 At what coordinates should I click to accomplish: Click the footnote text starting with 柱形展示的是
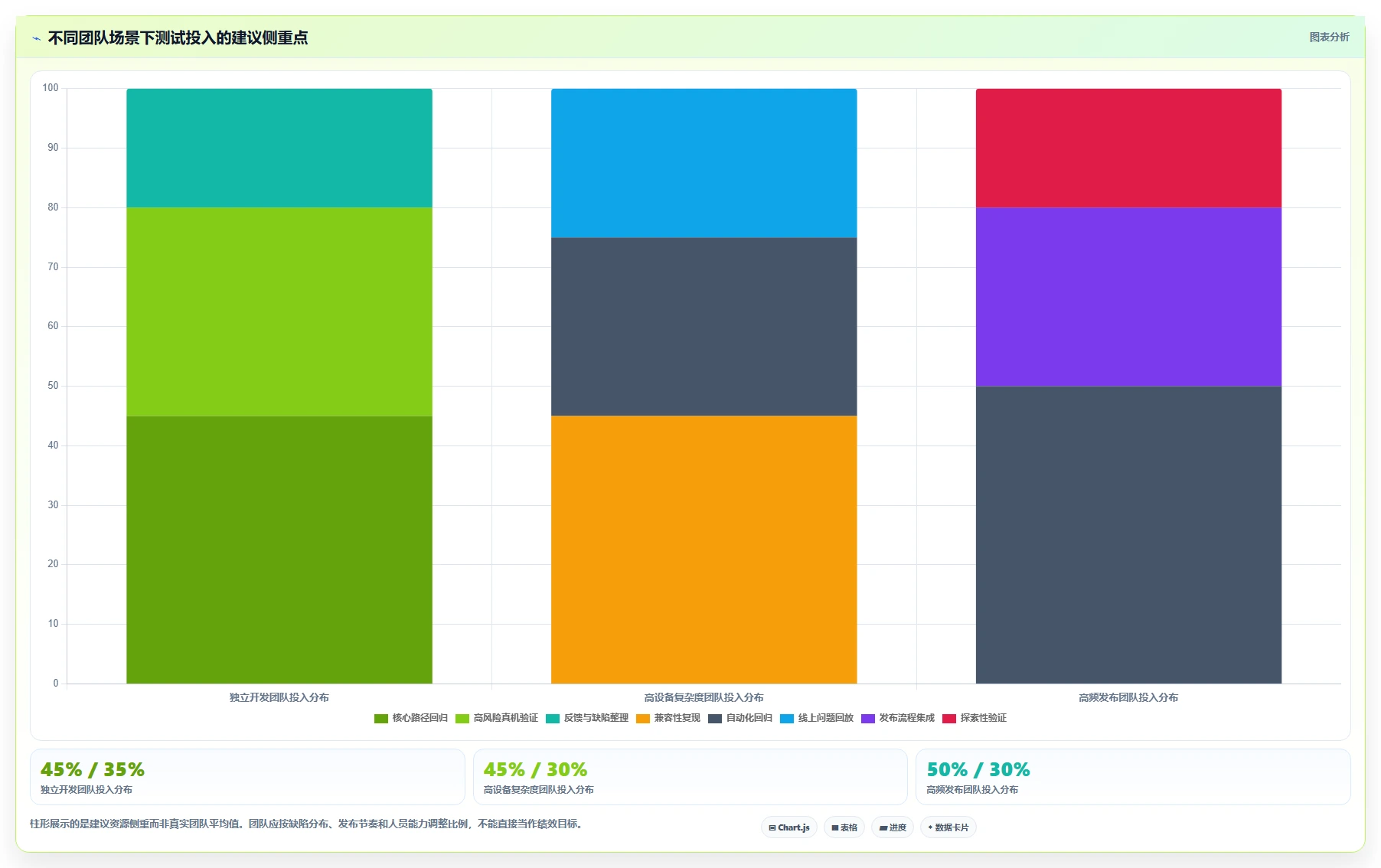pyautogui.click(x=306, y=824)
